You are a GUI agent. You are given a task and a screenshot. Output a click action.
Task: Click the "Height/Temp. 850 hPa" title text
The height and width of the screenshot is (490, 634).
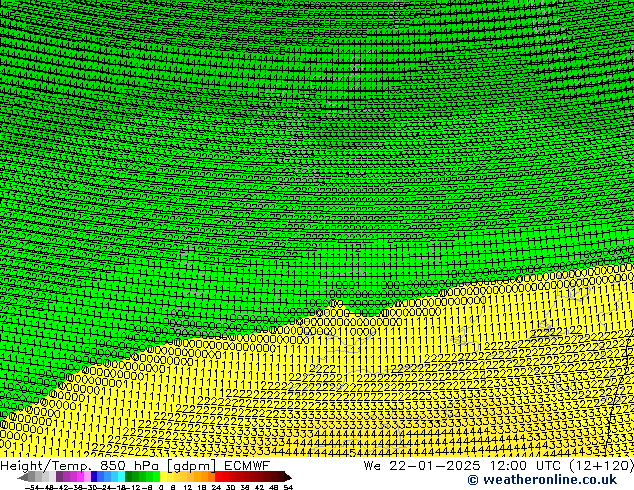point(81,466)
